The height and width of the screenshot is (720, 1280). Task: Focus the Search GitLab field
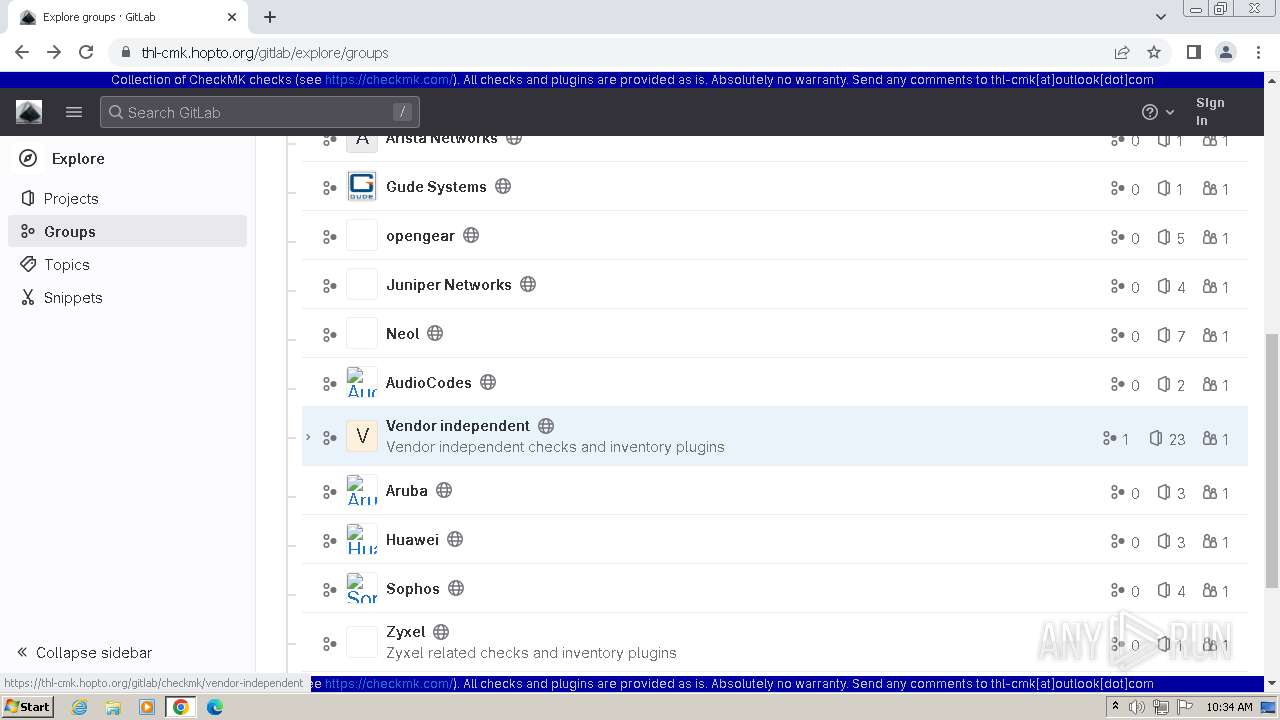pos(260,112)
